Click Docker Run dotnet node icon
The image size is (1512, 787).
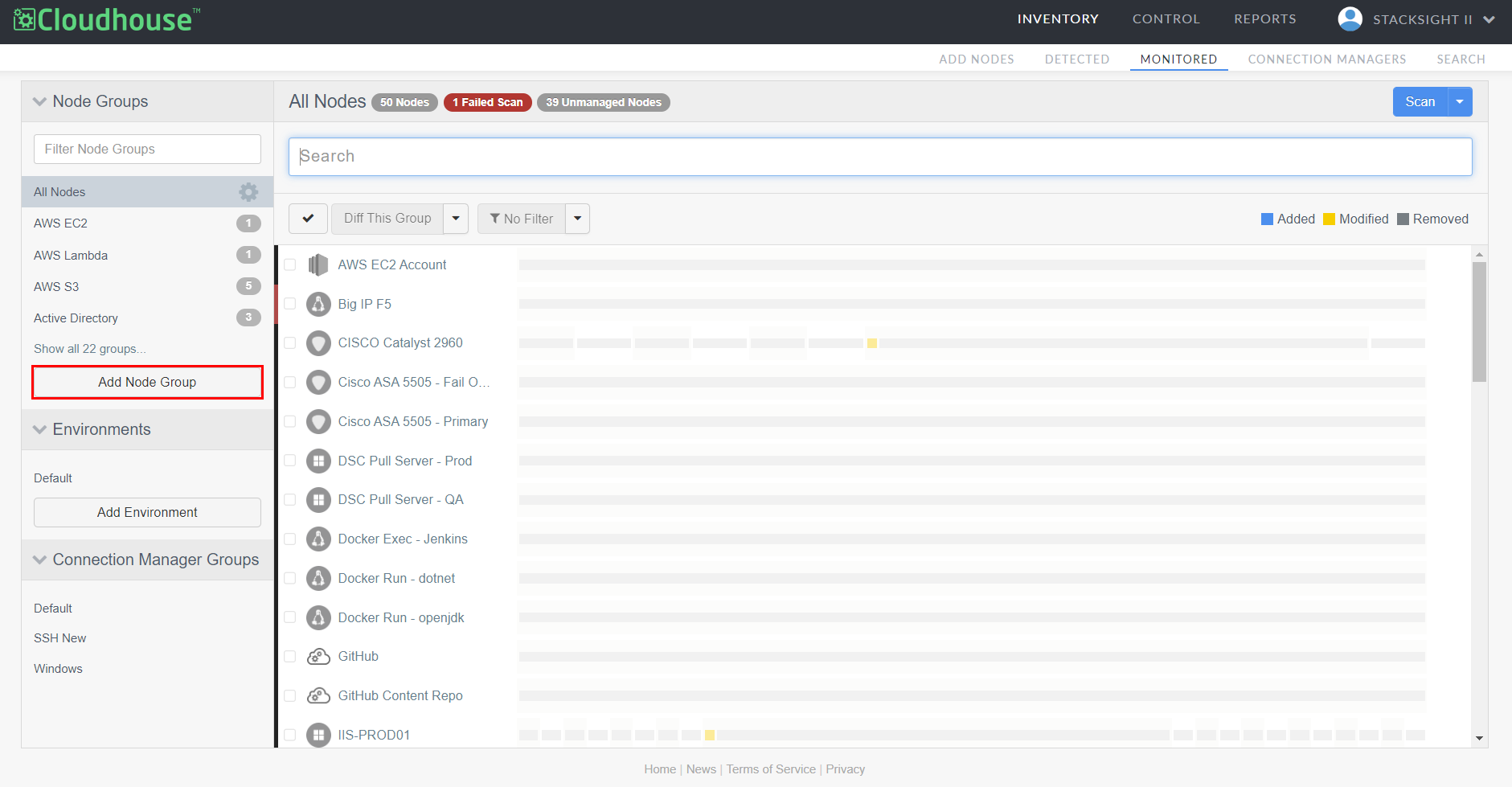pos(318,578)
